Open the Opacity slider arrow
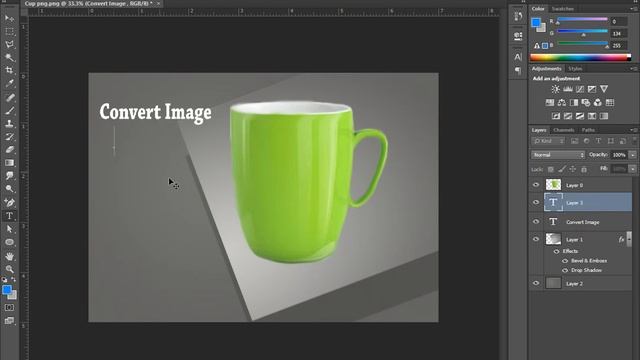Viewport: 640px width, 360px height. [633, 155]
